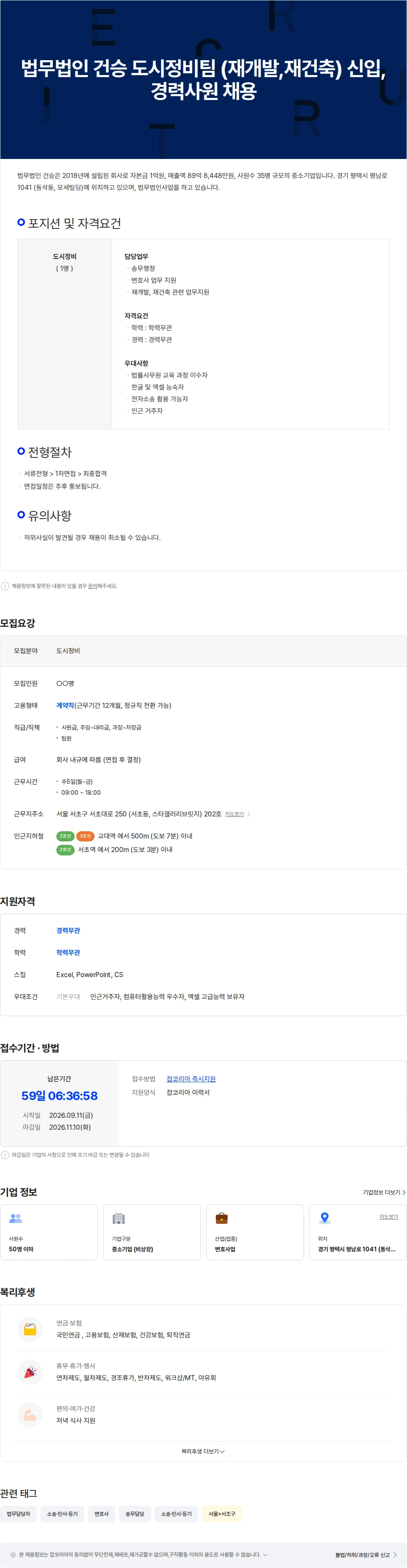The height and width of the screenshot is (1568, 407).
Task: Click the skills text Excel, PowerPoint, CS
Action: tap(89, 974)
